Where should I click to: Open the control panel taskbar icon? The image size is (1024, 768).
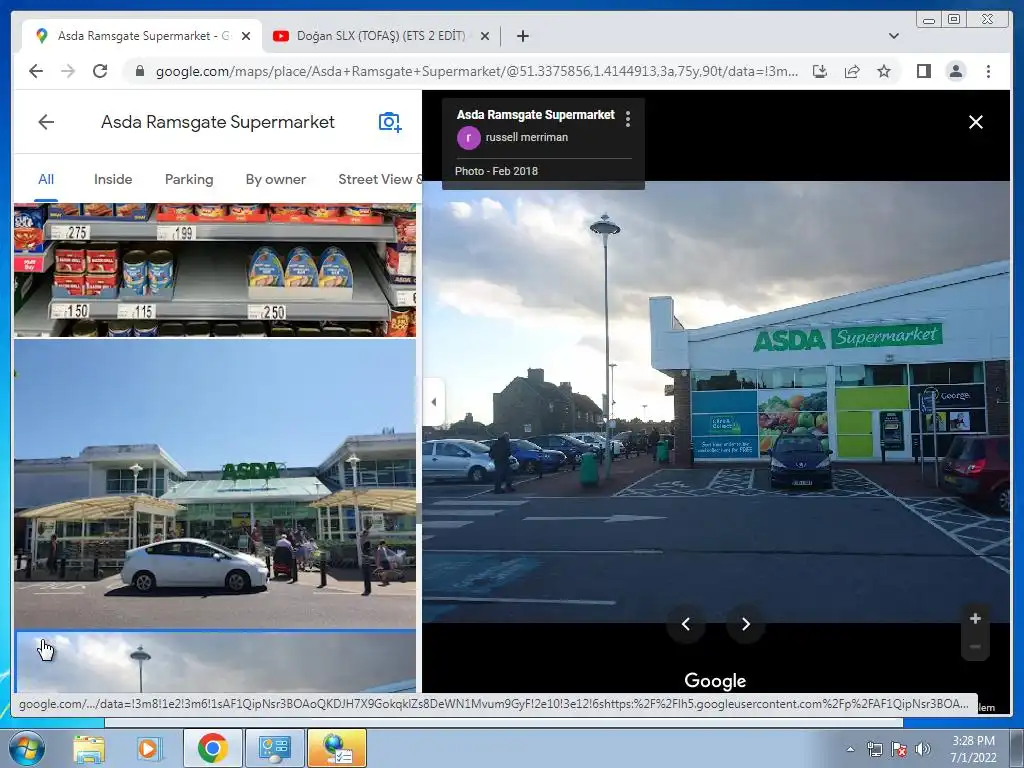274,748
